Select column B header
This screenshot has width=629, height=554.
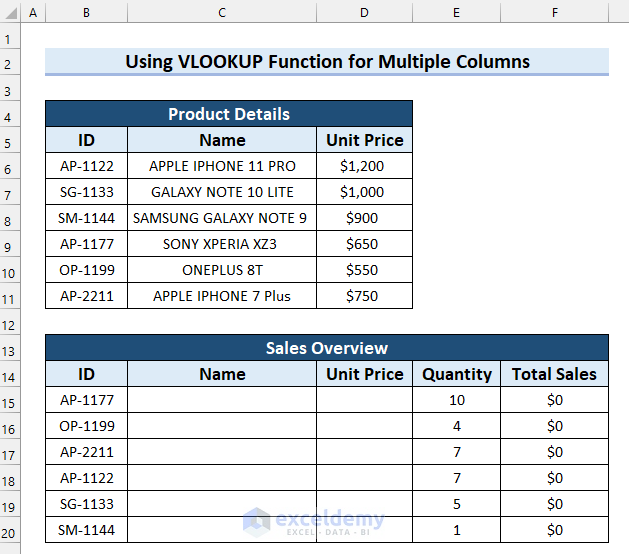(86, 13)
